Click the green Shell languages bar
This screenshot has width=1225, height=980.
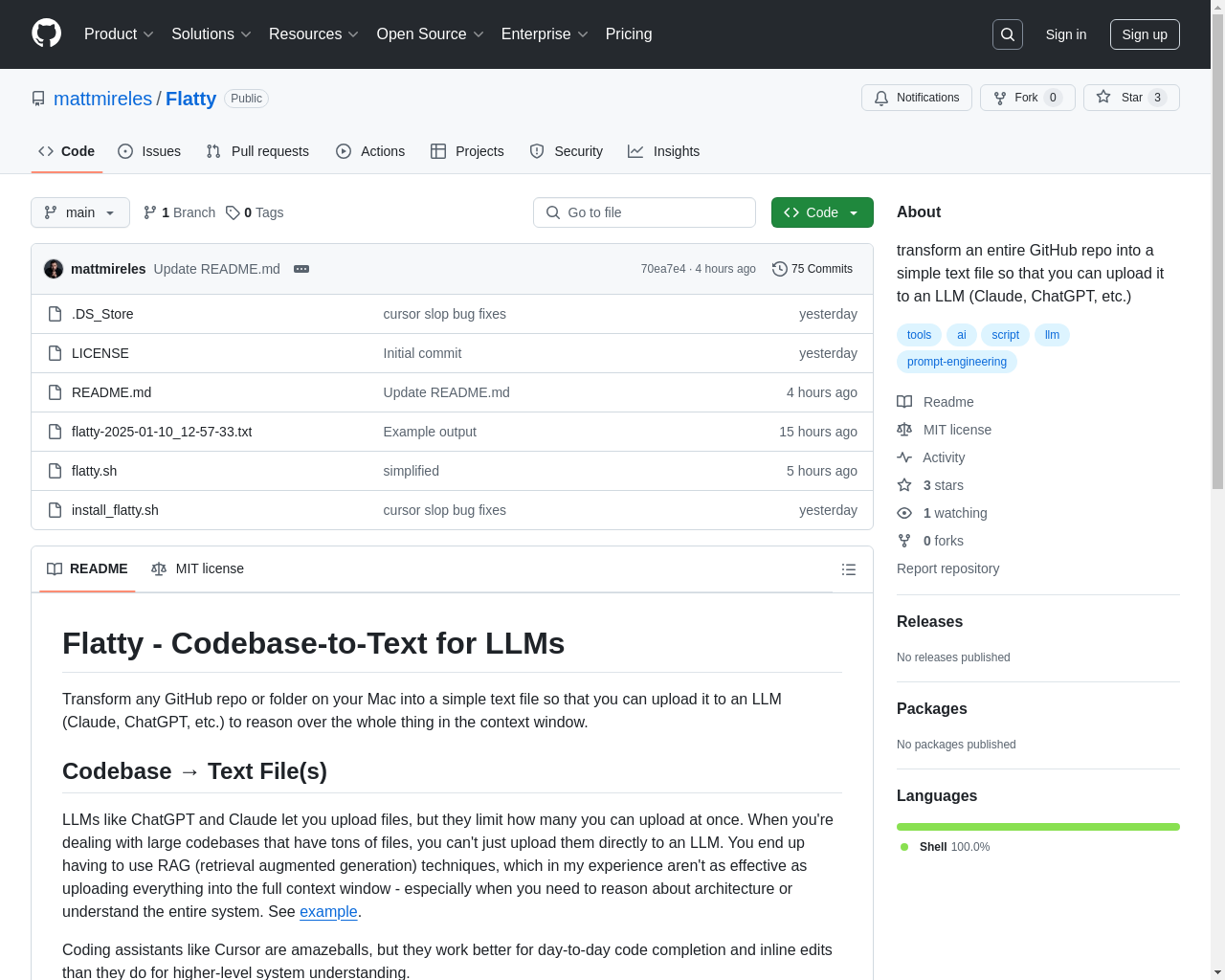tap(1038, 827)
